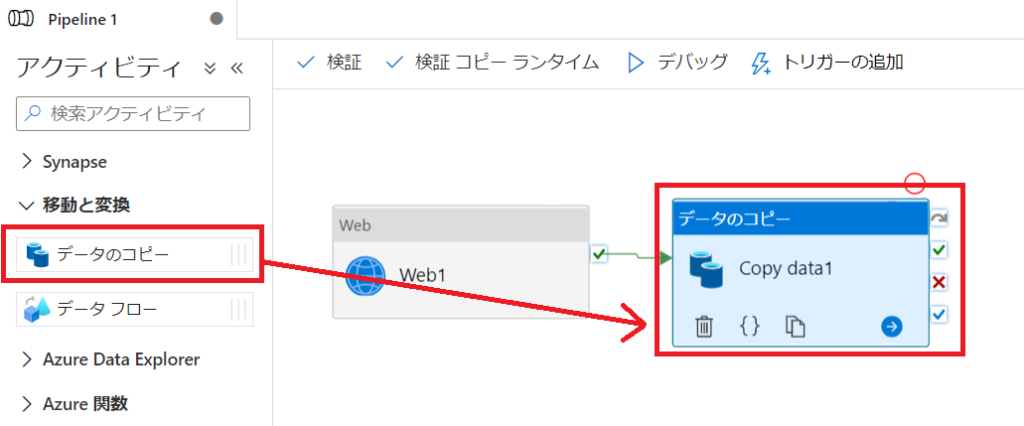This screenshot has height=426, width=1024.
Task: Click the red failure connector on Copy data1
Action: 939,283
